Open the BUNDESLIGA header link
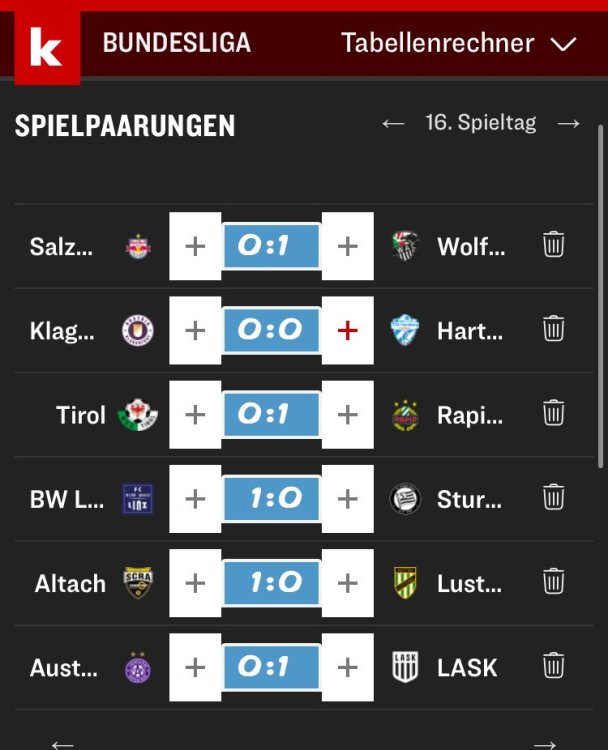Viewport: 608px width, 750px height. pos(177,43)
